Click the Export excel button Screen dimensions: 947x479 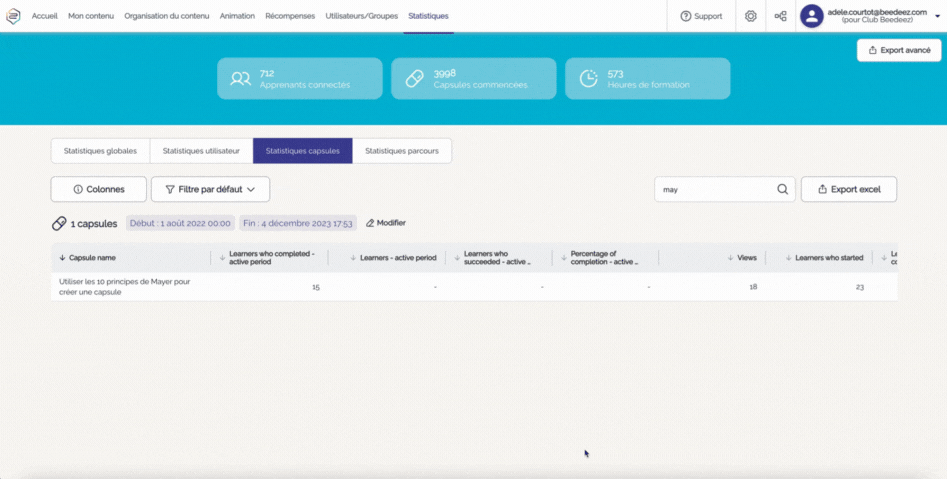click(x=848, y=189)
